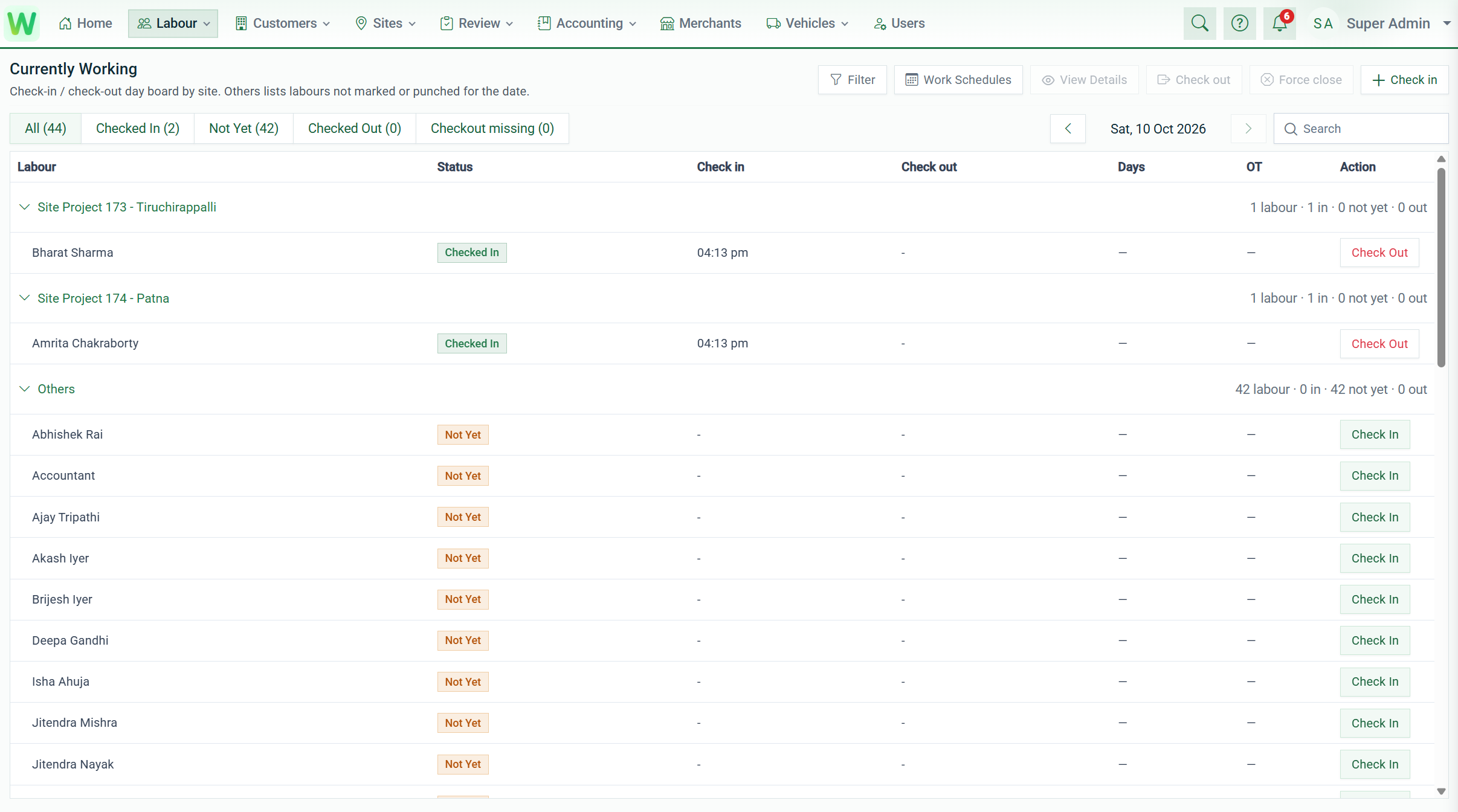Click the labour Search field

tap(1361, 129)
